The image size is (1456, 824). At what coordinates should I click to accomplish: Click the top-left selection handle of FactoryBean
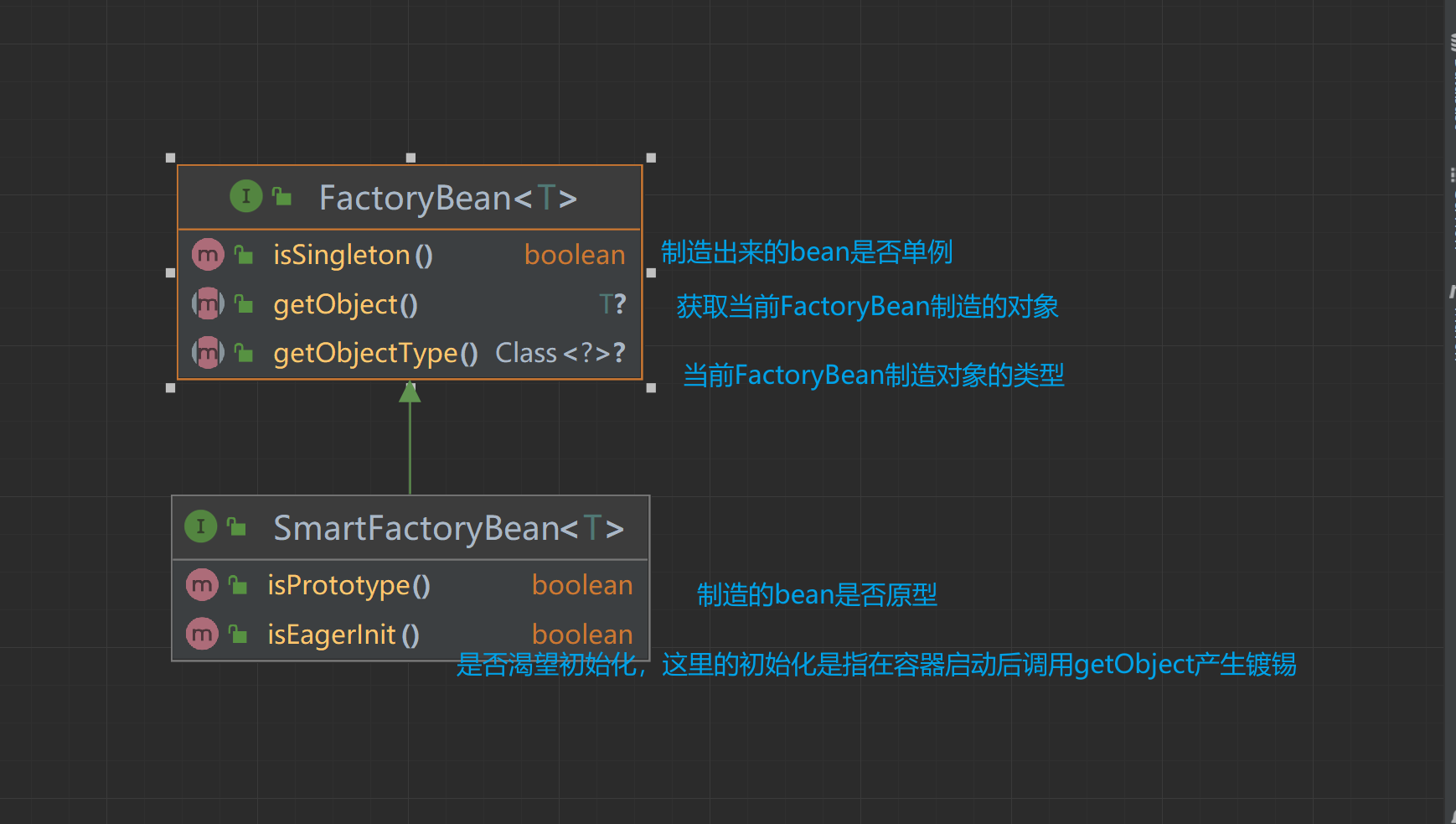click(x=171, y=158)
